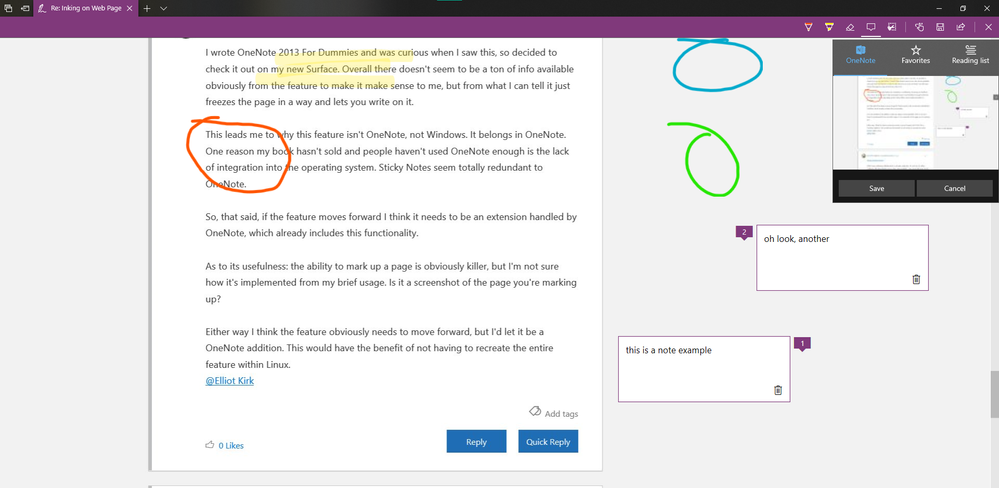Click the Favorites star icon
Screen dimensions: 999x488
pos(916,50)
